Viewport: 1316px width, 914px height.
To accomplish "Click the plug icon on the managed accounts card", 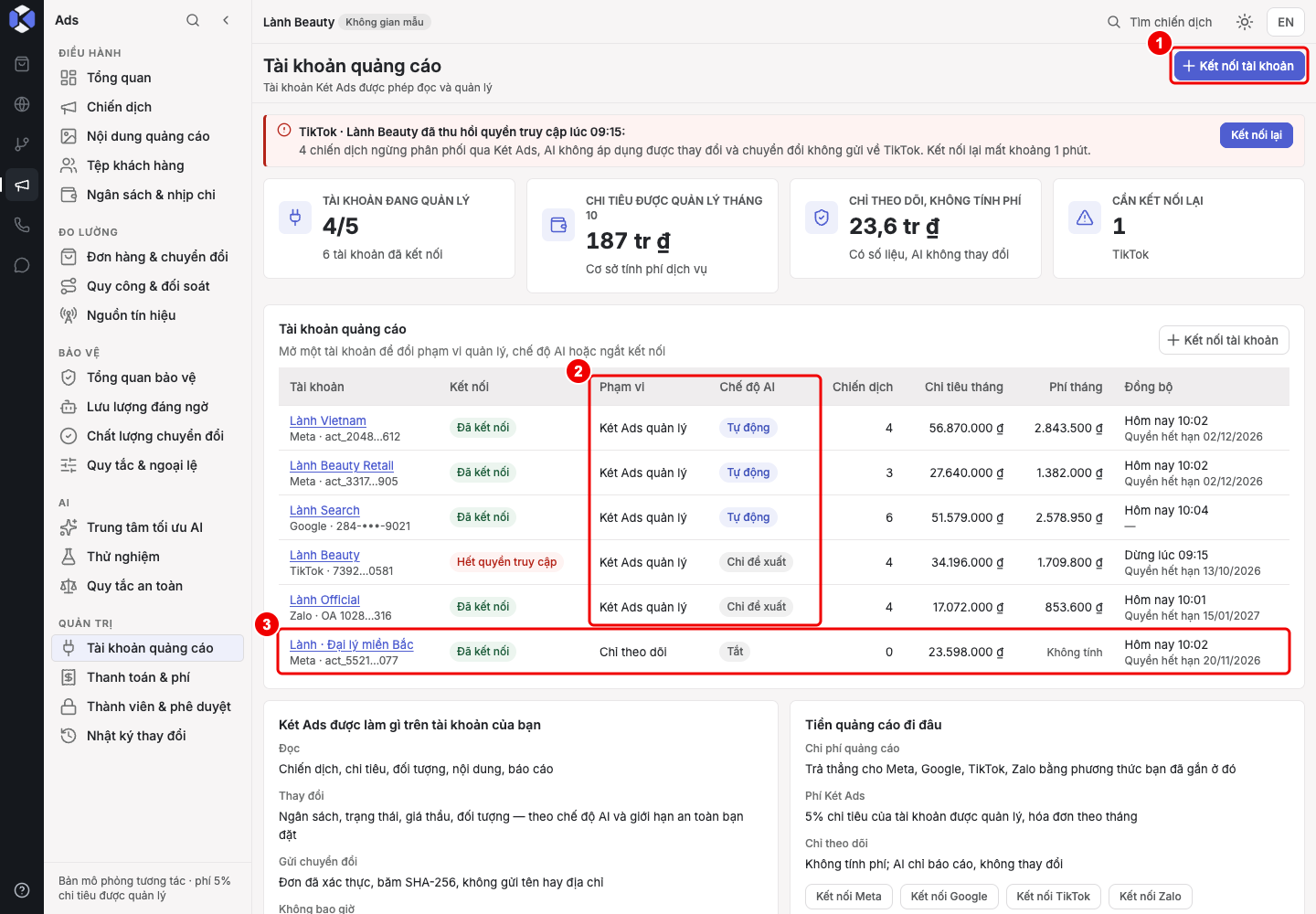I will 295,218.
